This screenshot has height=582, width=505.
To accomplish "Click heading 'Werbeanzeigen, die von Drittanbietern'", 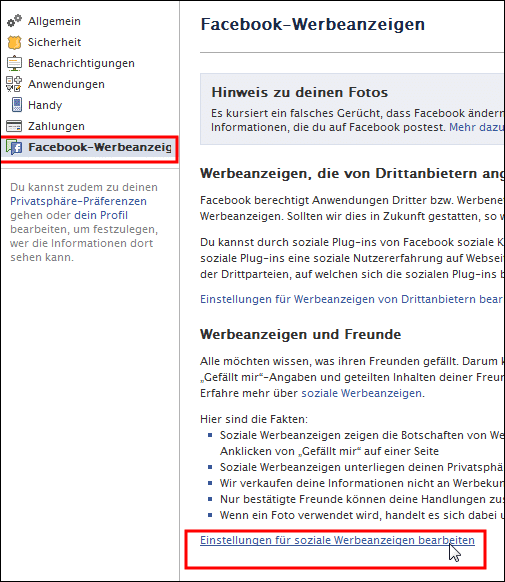I will point(352,174).
